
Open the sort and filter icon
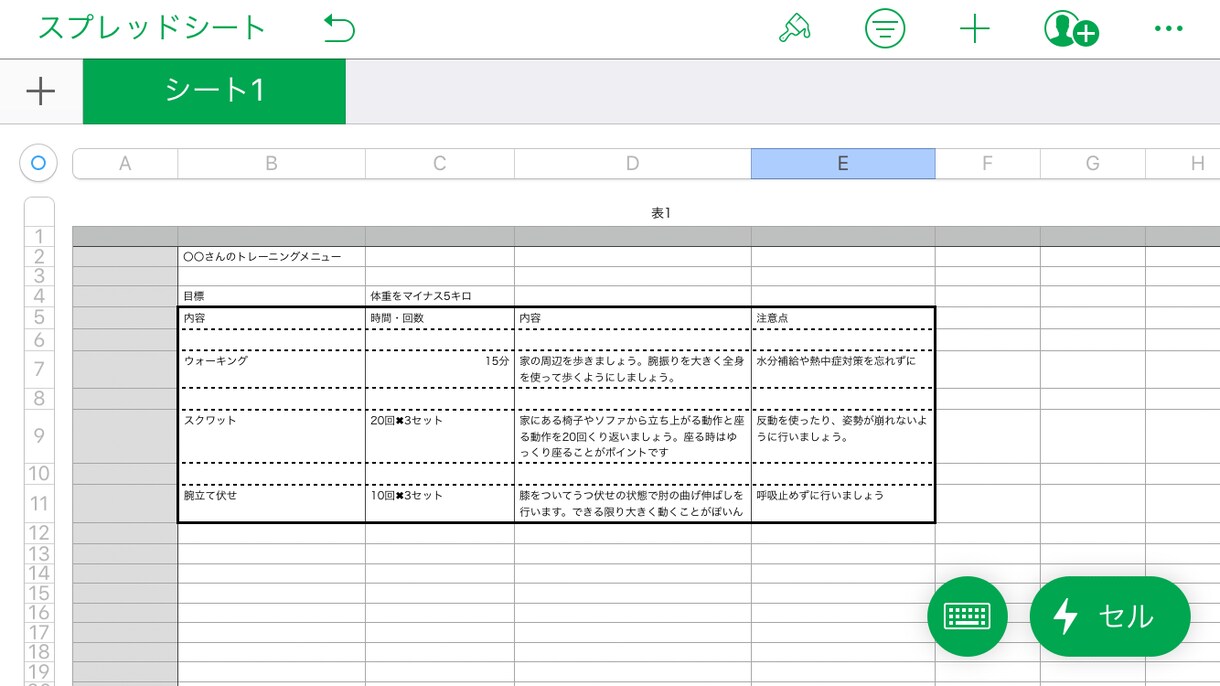click(884, 29)
